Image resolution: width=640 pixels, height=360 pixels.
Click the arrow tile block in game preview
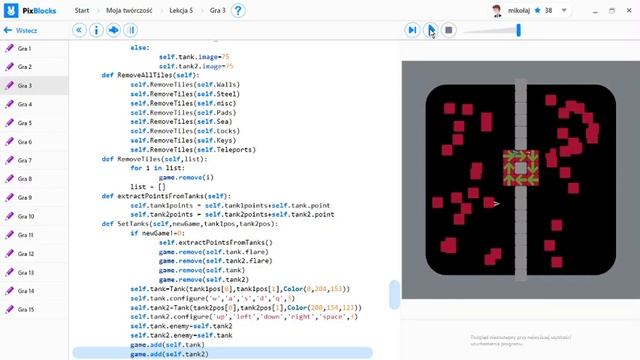(521, 168)
